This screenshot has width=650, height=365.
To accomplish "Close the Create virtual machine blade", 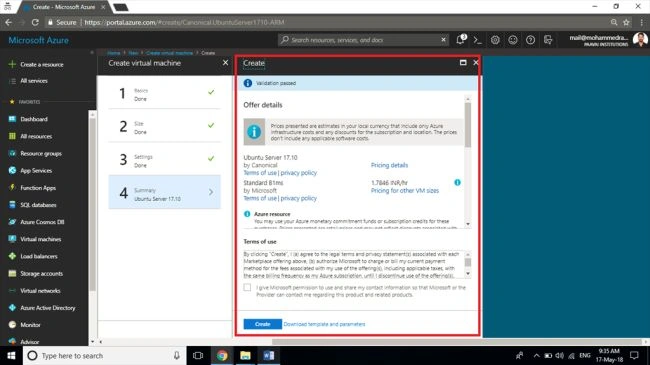I will point(225,63).
